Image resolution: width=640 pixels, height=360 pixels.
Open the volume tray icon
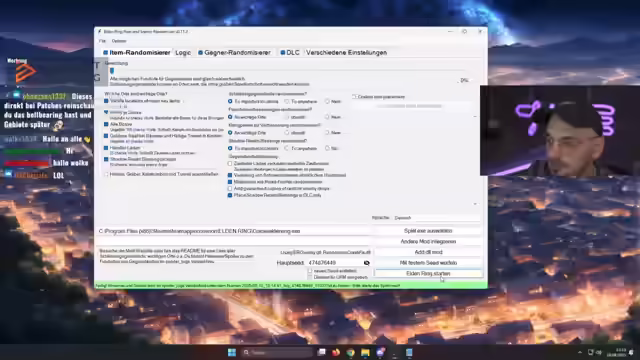(x=599, y=352)
